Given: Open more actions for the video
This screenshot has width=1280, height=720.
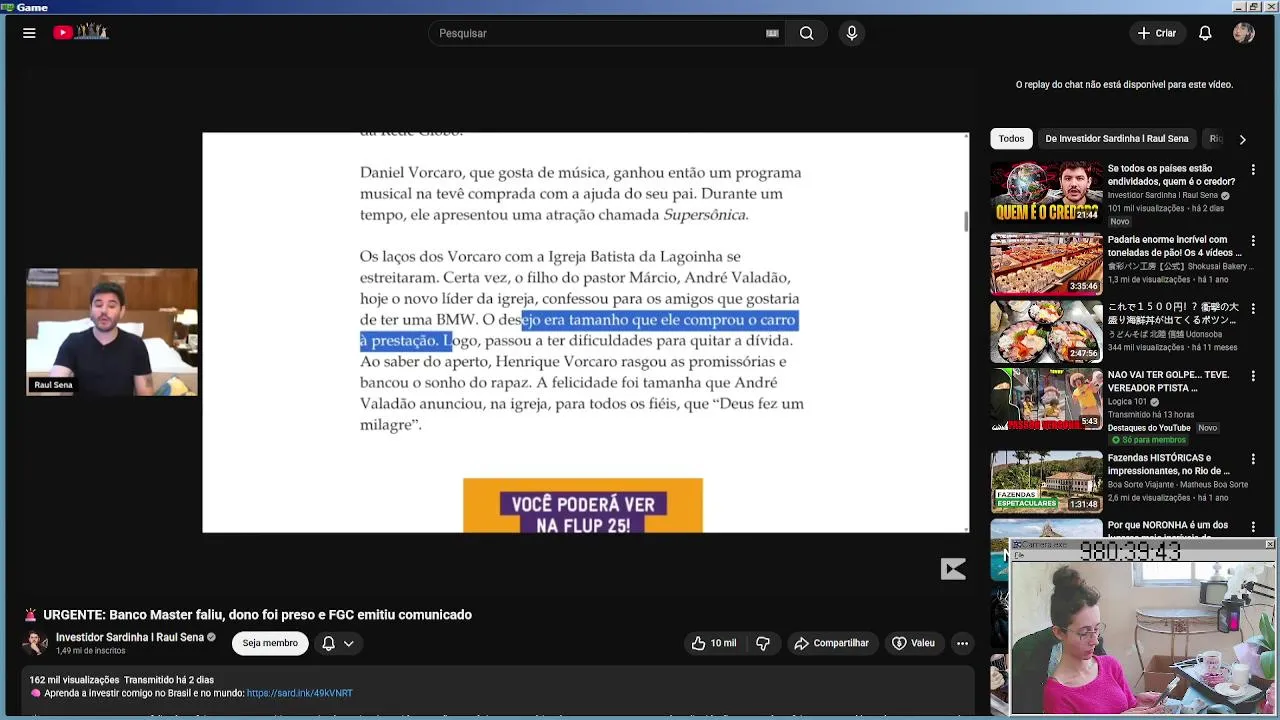Looking at the screenshot, I should 962,643.
